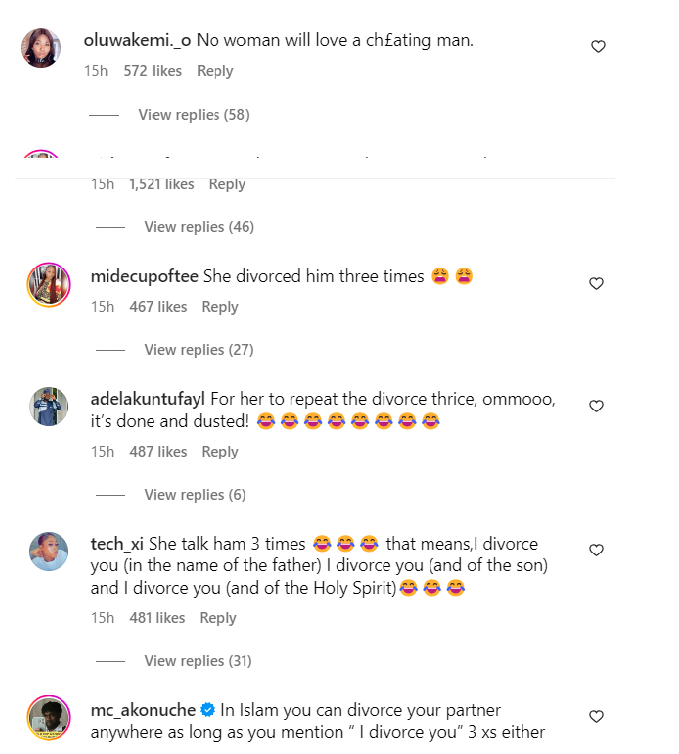This screenshot has height=754, width=679.
Task: Expand View replies (58)
Action: (193, 115)
